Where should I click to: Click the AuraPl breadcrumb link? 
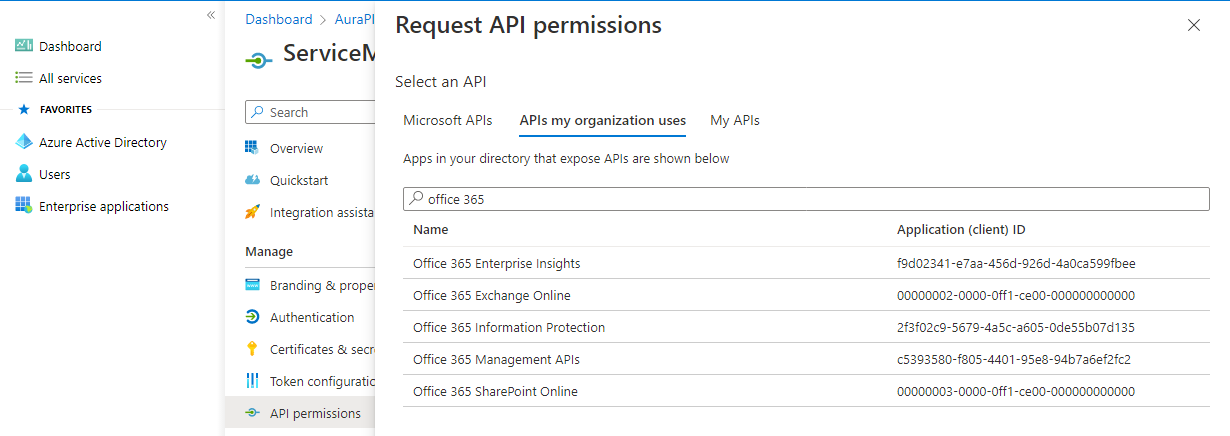(354, 19)
